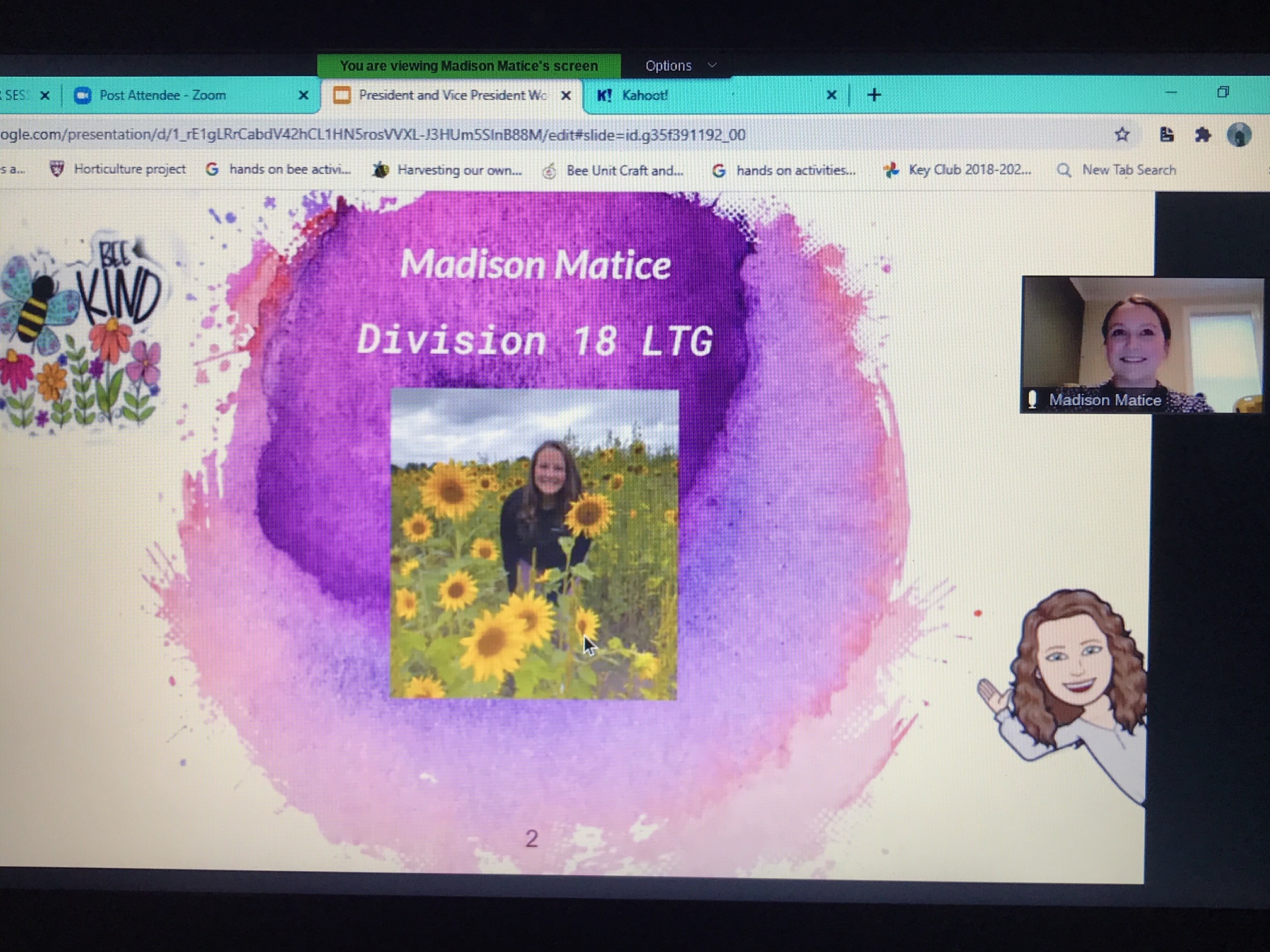Switch to the Post Attendee - Zoom tab
Viewport: 1270px width, 952px height.
(x=164, y=95)
